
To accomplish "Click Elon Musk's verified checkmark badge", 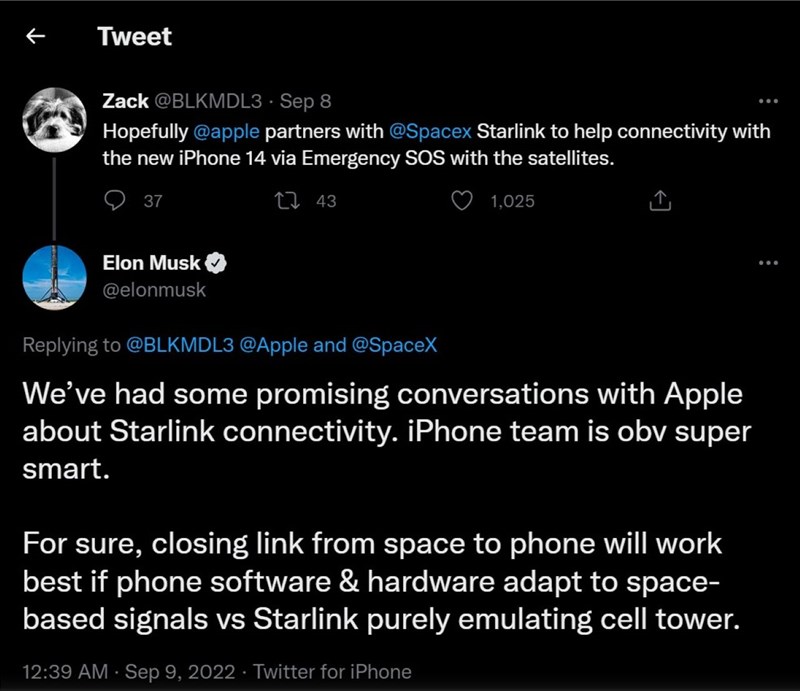I will (x=216, y=263).
